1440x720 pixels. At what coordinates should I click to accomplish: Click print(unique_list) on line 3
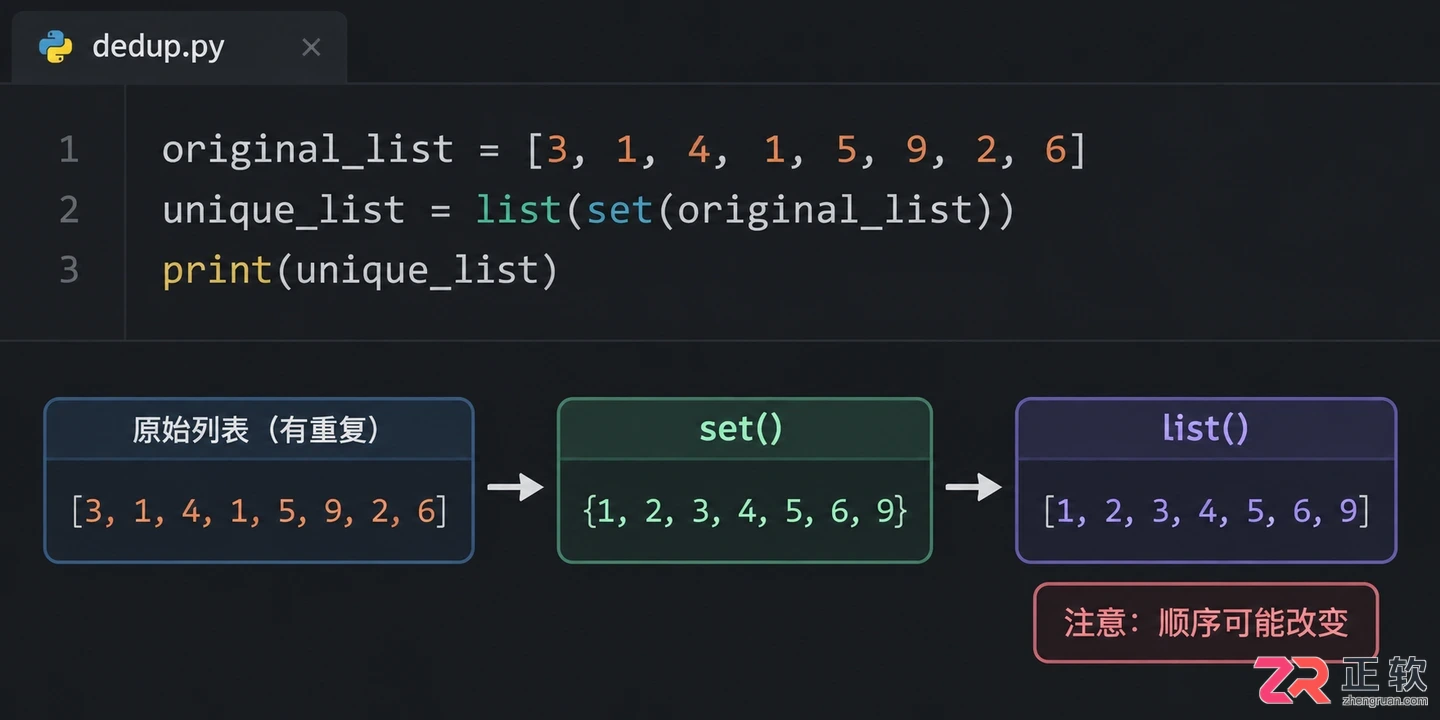click(x=360, y=271)
